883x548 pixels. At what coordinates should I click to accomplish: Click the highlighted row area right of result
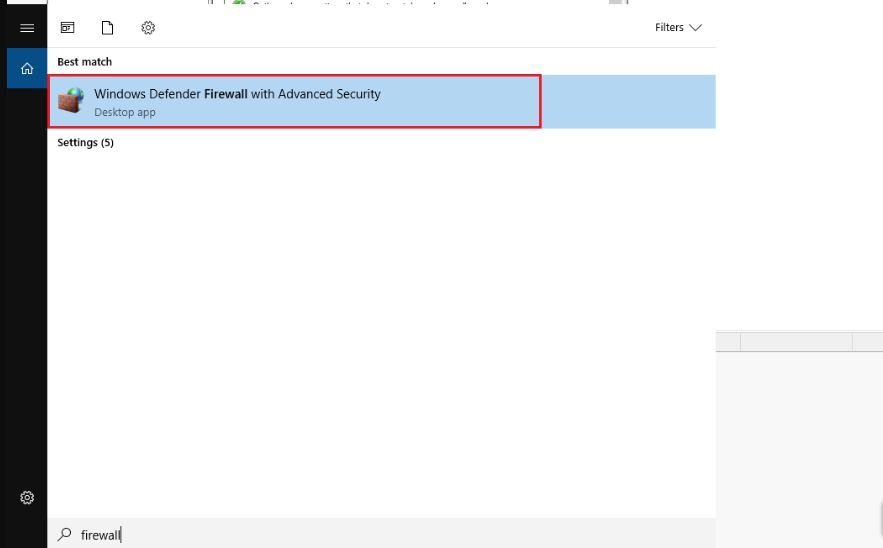628,101
